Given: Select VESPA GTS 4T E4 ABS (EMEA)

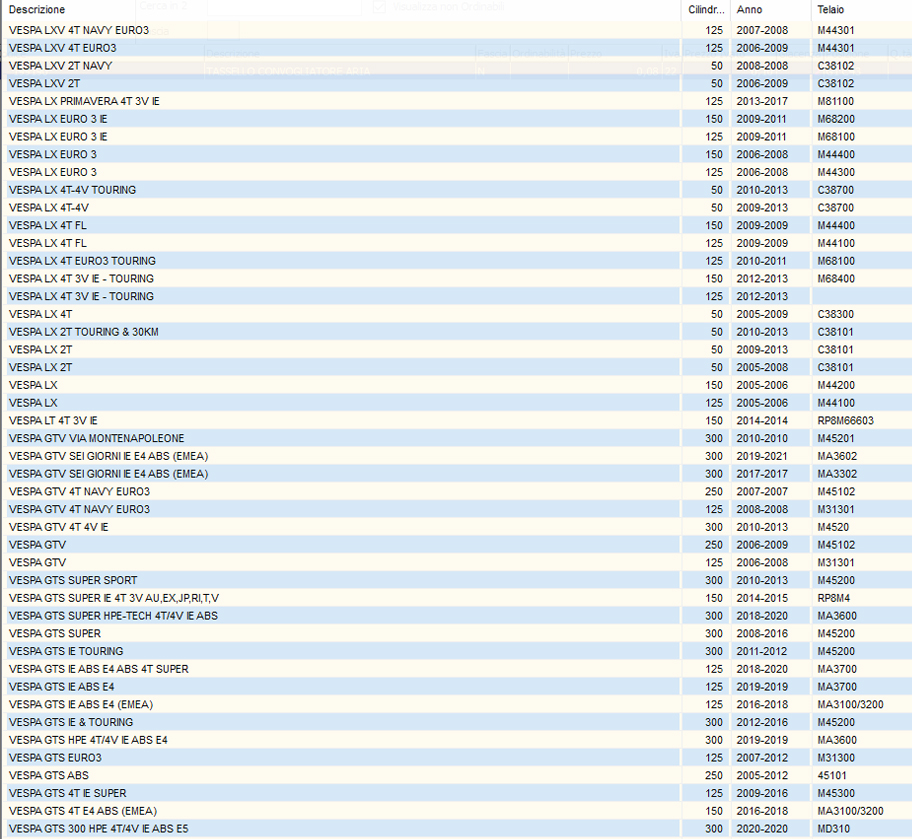Looking at the screenshot, I should click(456, 811).
